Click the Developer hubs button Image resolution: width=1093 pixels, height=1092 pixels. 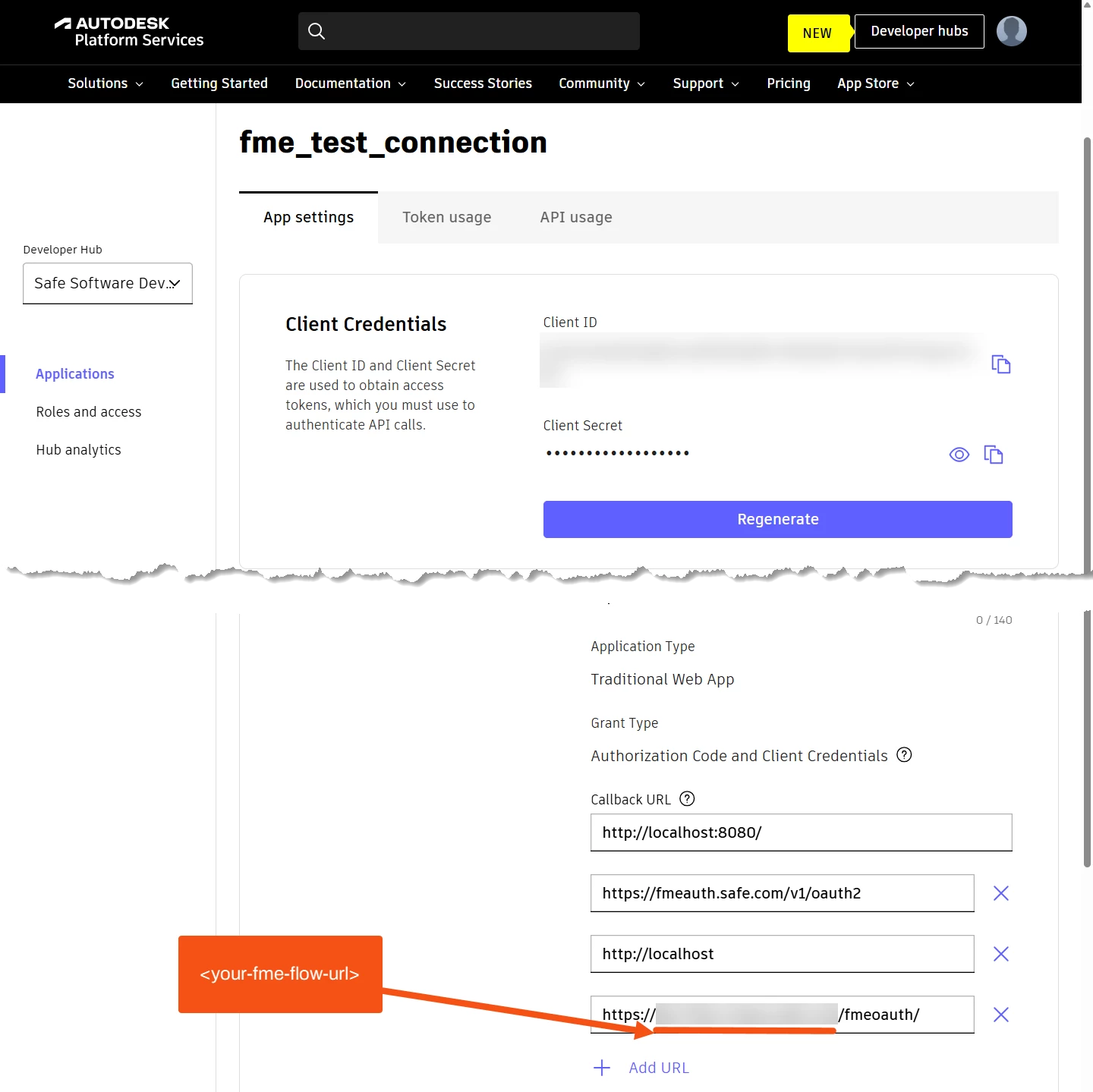click(919, 31)
